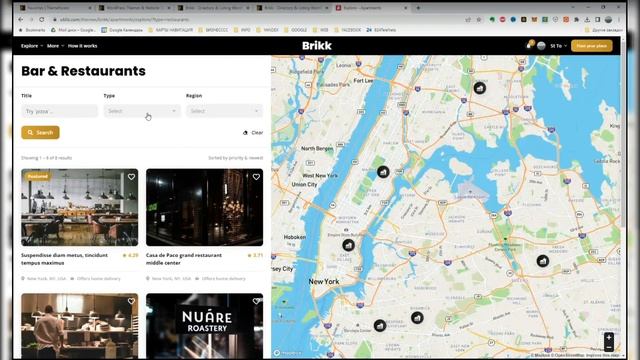Click the Sorted by priority & newest text
Viewport: 640px width, 360px height.
[236, 158]
